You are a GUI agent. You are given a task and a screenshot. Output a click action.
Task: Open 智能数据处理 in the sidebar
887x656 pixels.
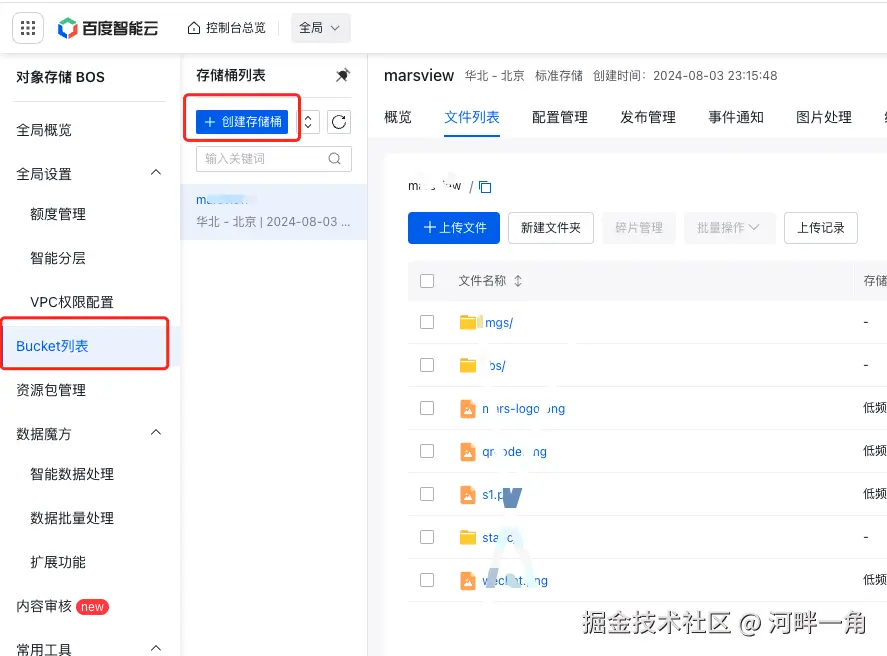click(72, 474)
